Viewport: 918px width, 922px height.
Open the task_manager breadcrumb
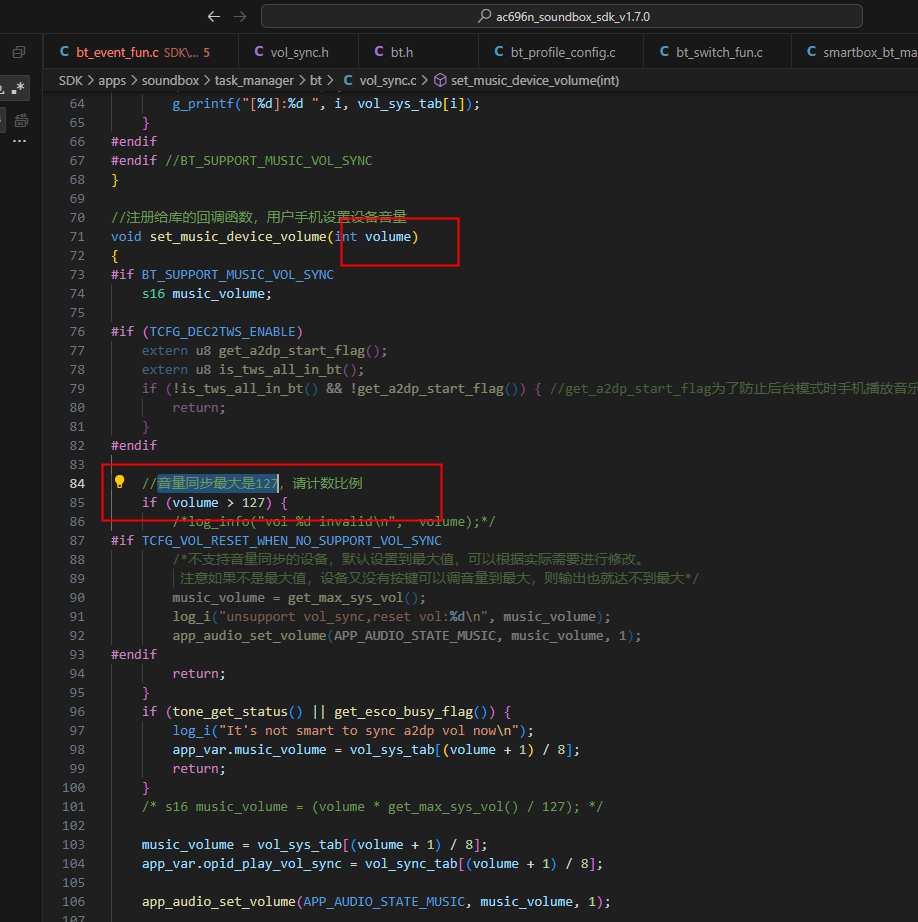(254, 81)
